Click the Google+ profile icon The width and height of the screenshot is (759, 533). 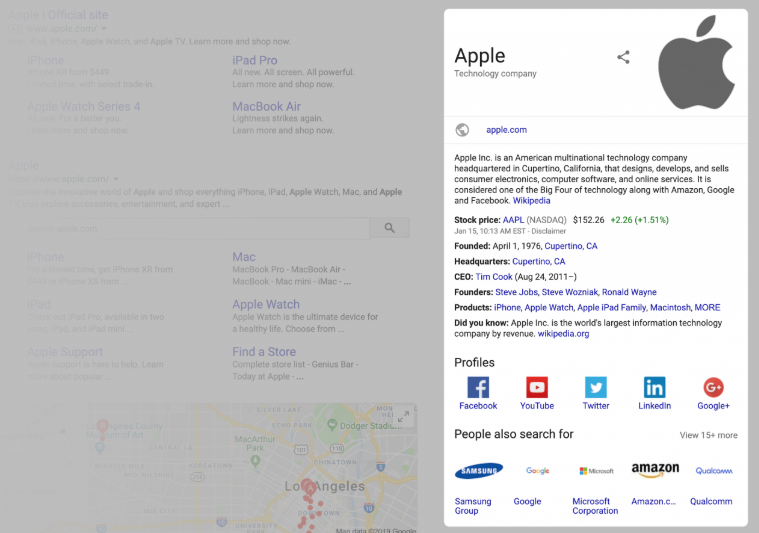(713, 387)
